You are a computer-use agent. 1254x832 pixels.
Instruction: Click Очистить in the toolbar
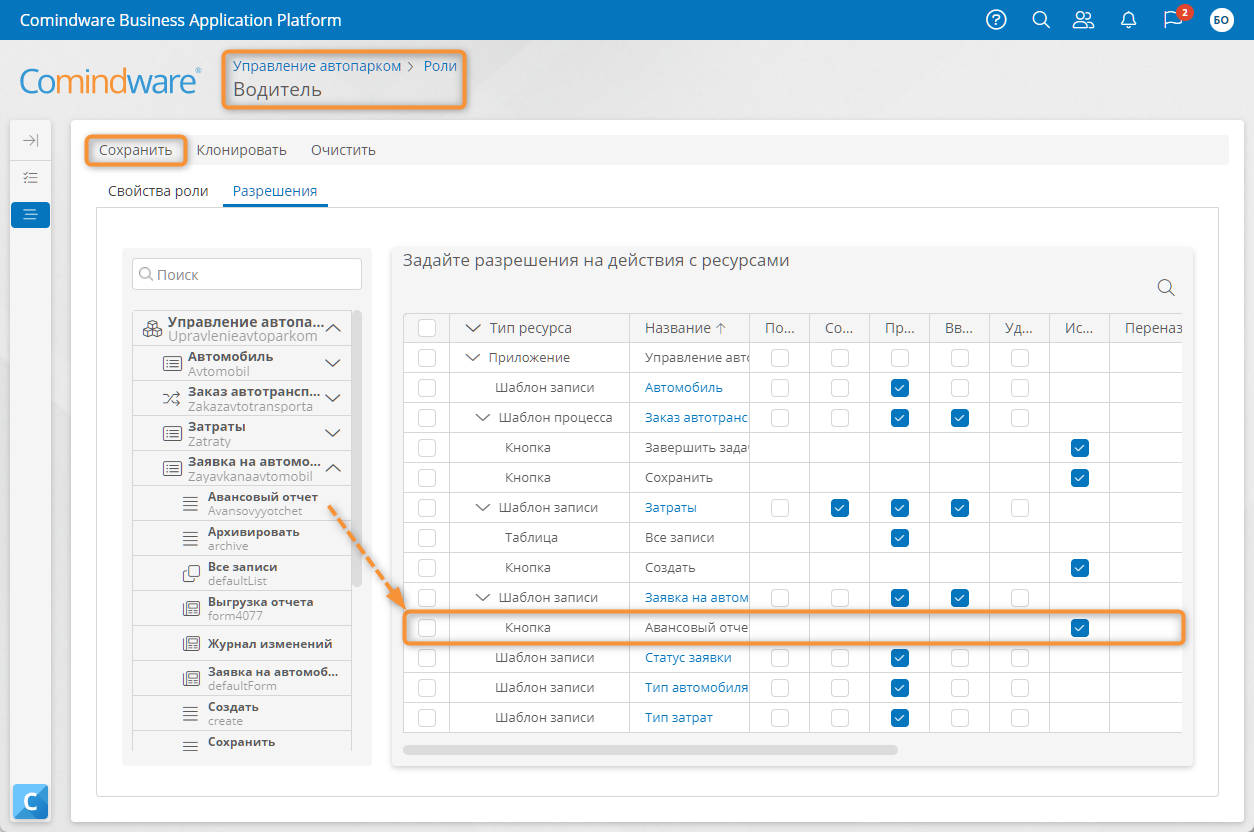[343, 150]
